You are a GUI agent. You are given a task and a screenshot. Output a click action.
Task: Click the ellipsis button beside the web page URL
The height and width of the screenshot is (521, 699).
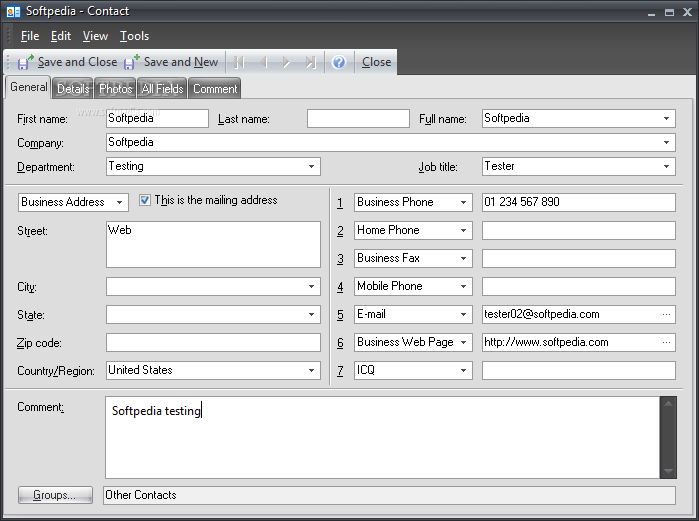[x=666, y=342]
